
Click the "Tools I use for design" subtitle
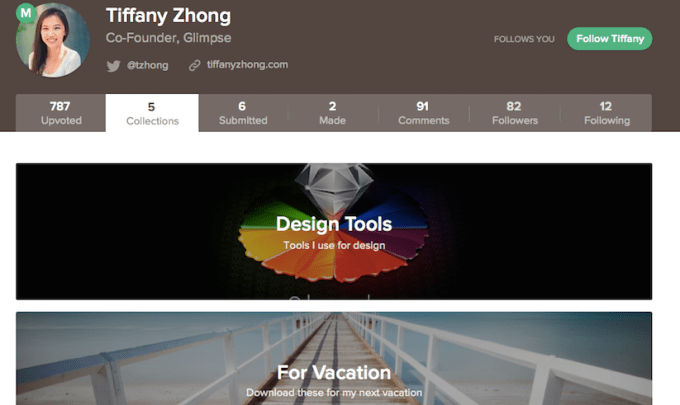[x=334, y=245]
